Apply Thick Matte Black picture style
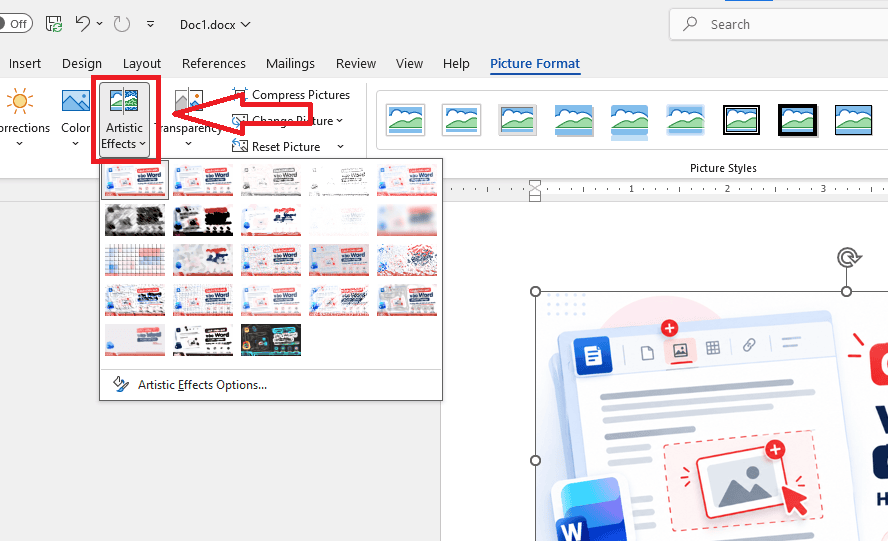Screen dimensions: 888x541 pyautogui.click(x=797, y=120)
